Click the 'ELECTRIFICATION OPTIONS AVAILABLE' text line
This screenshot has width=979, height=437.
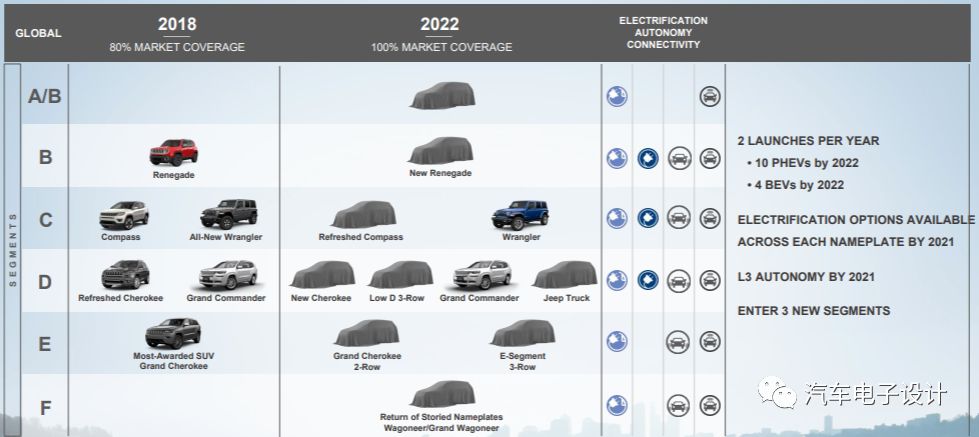(856, 220)
